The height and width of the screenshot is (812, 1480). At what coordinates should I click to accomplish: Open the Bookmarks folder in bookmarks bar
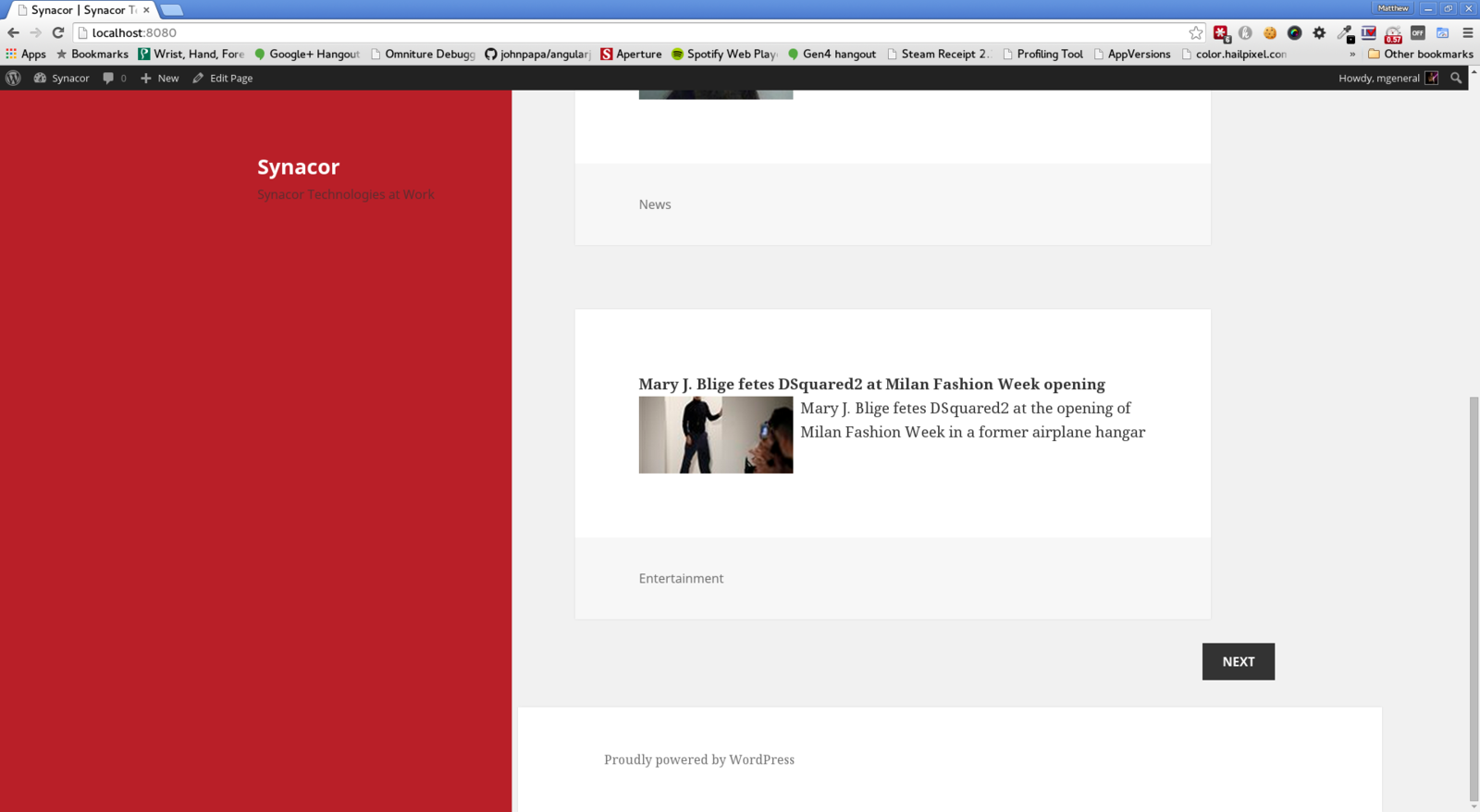pyautogui.click(x=92, y=54)
